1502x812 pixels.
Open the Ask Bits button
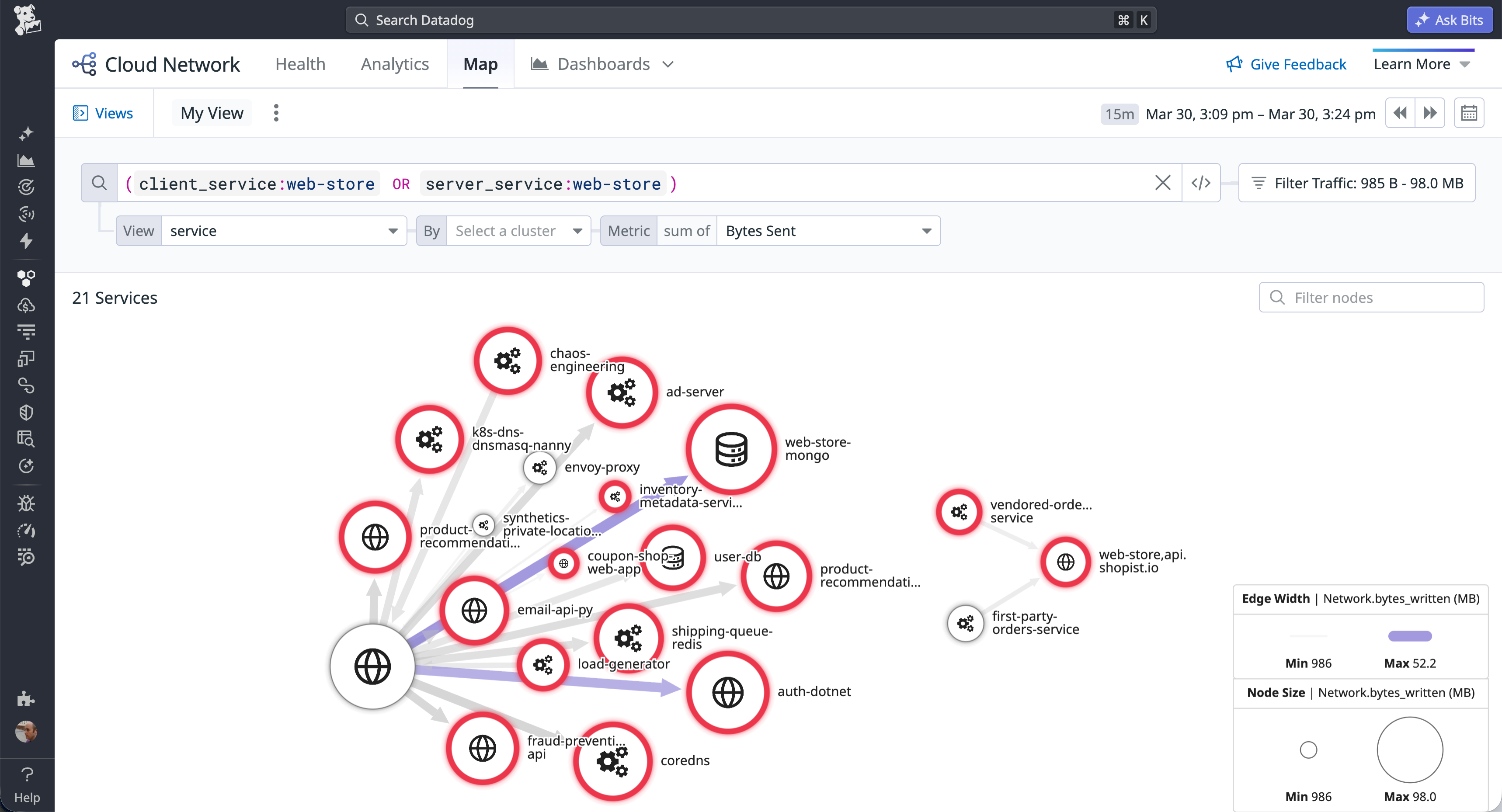coord(1450,19)
